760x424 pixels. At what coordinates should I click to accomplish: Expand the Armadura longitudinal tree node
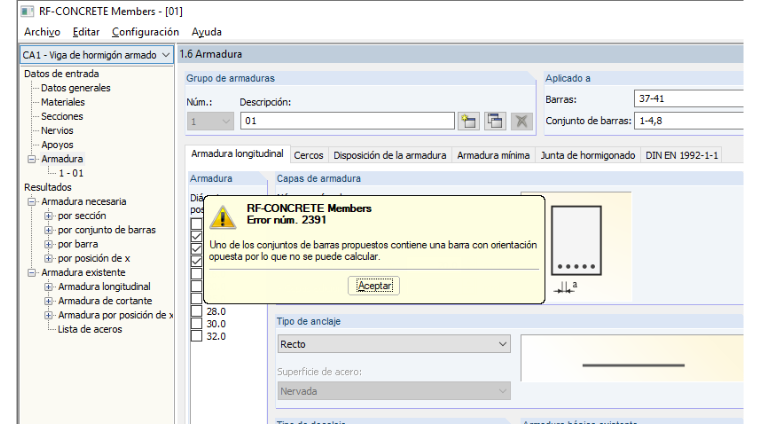click(x=48, y=287)
